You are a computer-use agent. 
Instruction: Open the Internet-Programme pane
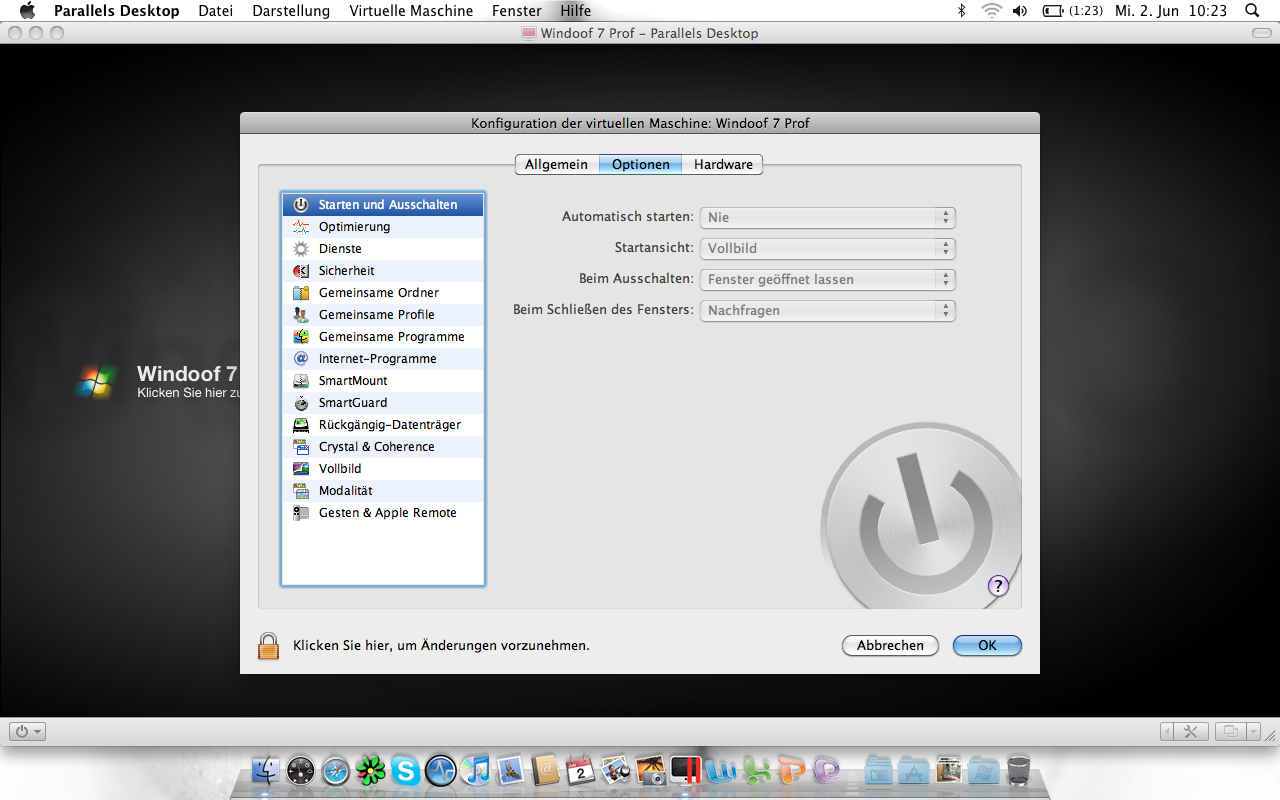(383, 358)
